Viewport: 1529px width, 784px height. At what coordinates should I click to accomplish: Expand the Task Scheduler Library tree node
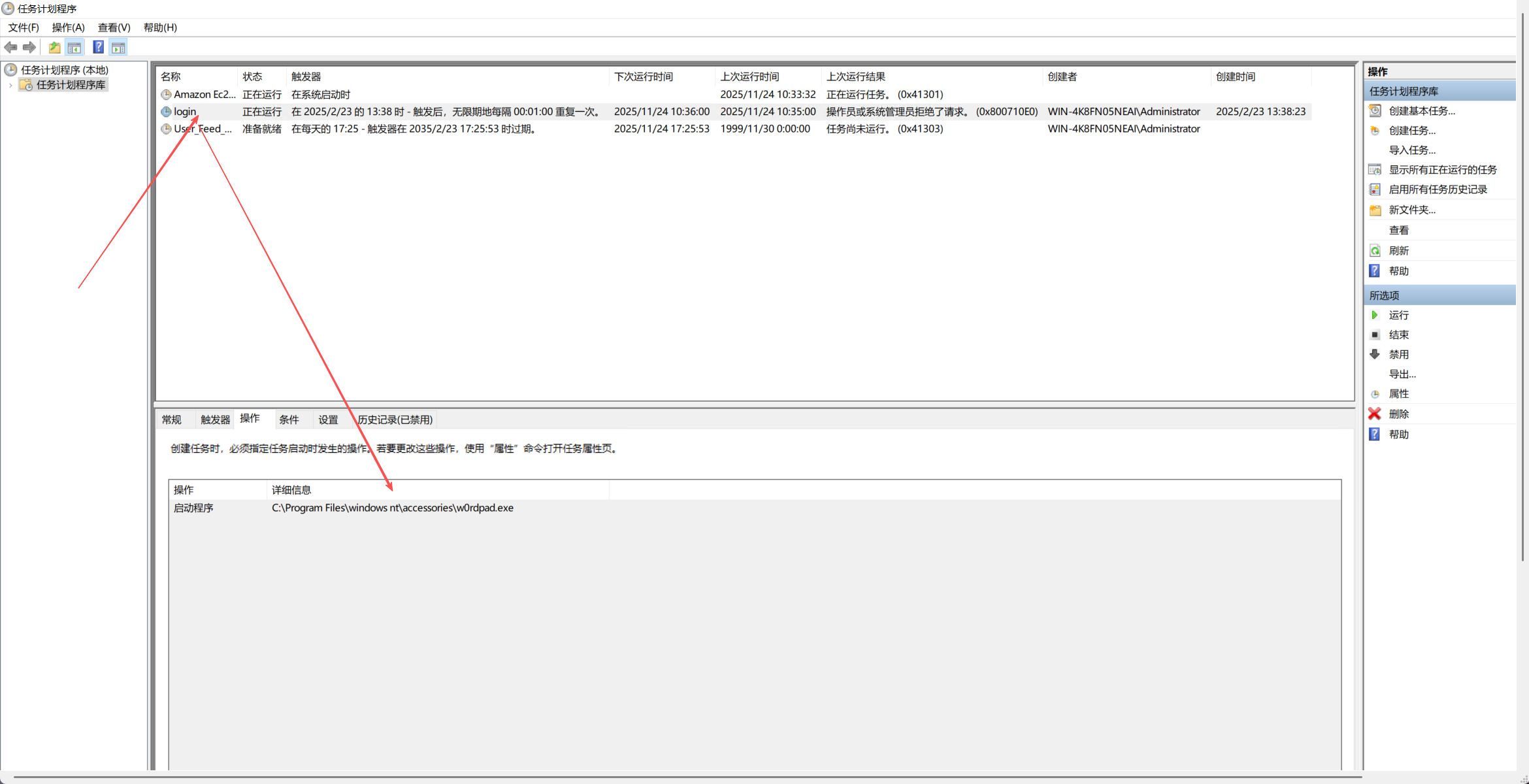[10, 86]
